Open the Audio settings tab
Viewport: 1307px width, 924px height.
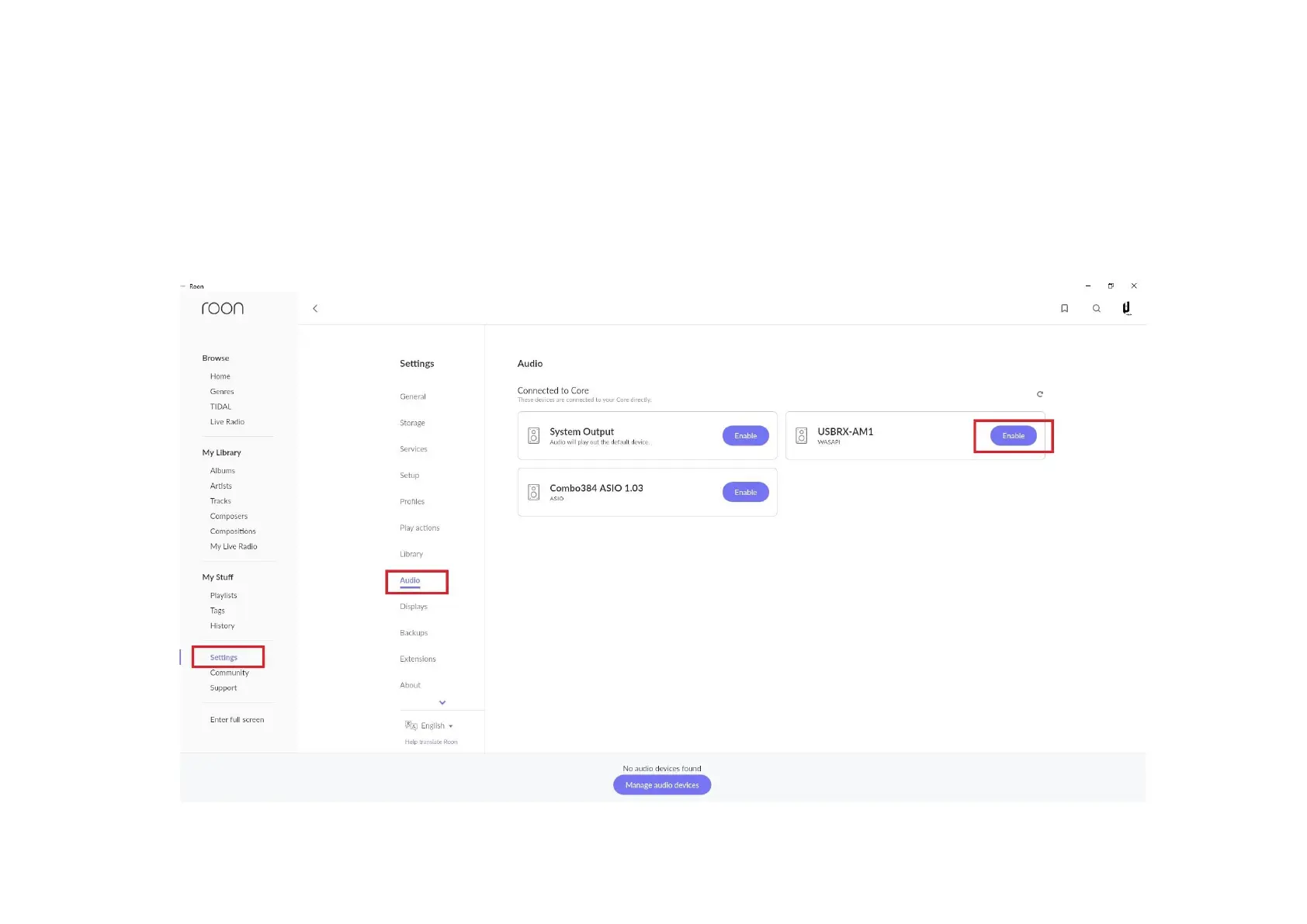pos(410,580)
